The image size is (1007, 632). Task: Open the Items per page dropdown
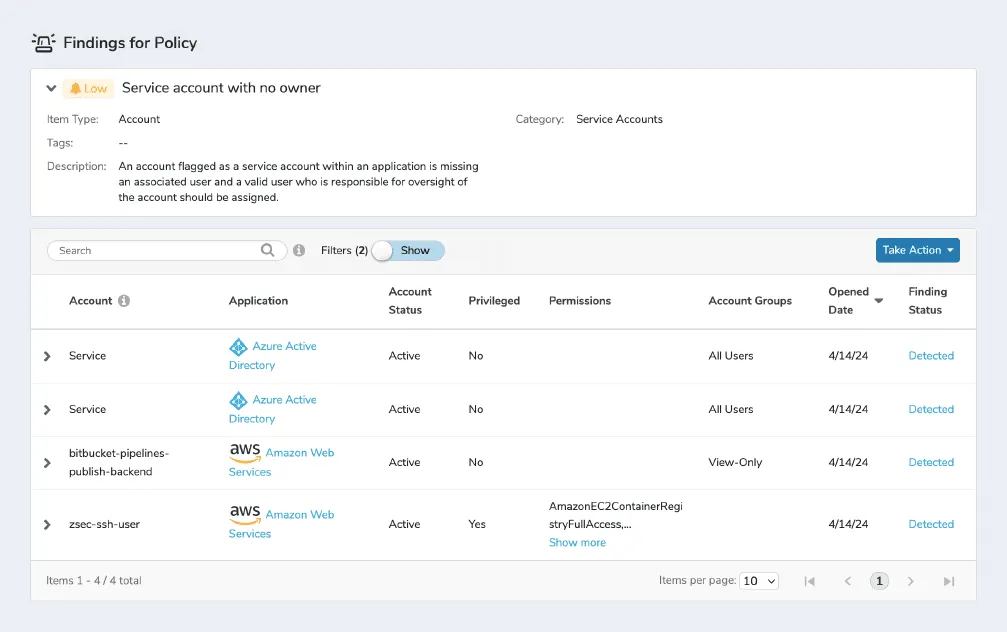[x=758, y=581]
